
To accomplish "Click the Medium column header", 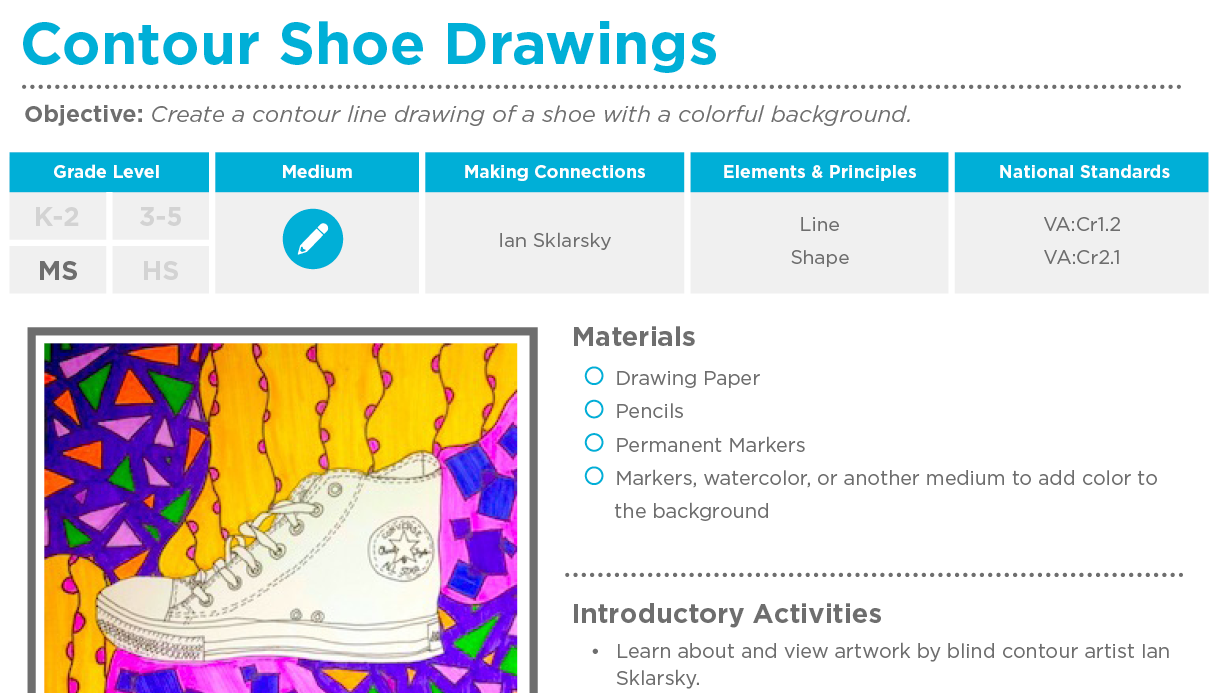I will coord(317,172).
